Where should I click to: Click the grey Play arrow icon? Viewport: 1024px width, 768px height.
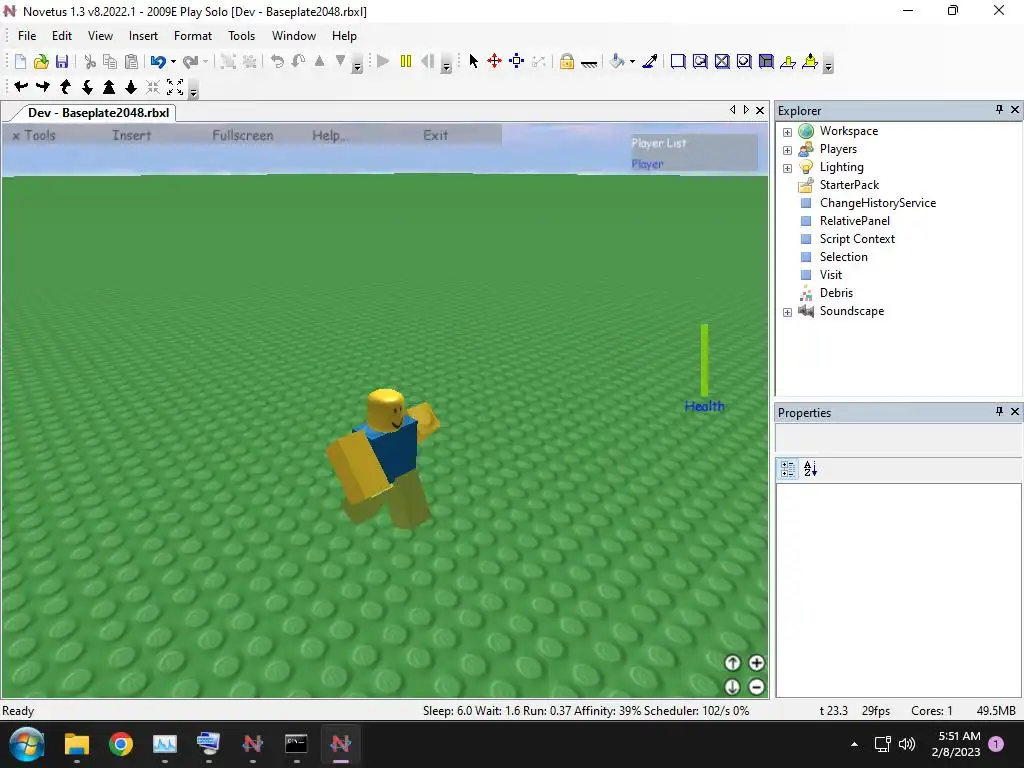pos(383,61)
